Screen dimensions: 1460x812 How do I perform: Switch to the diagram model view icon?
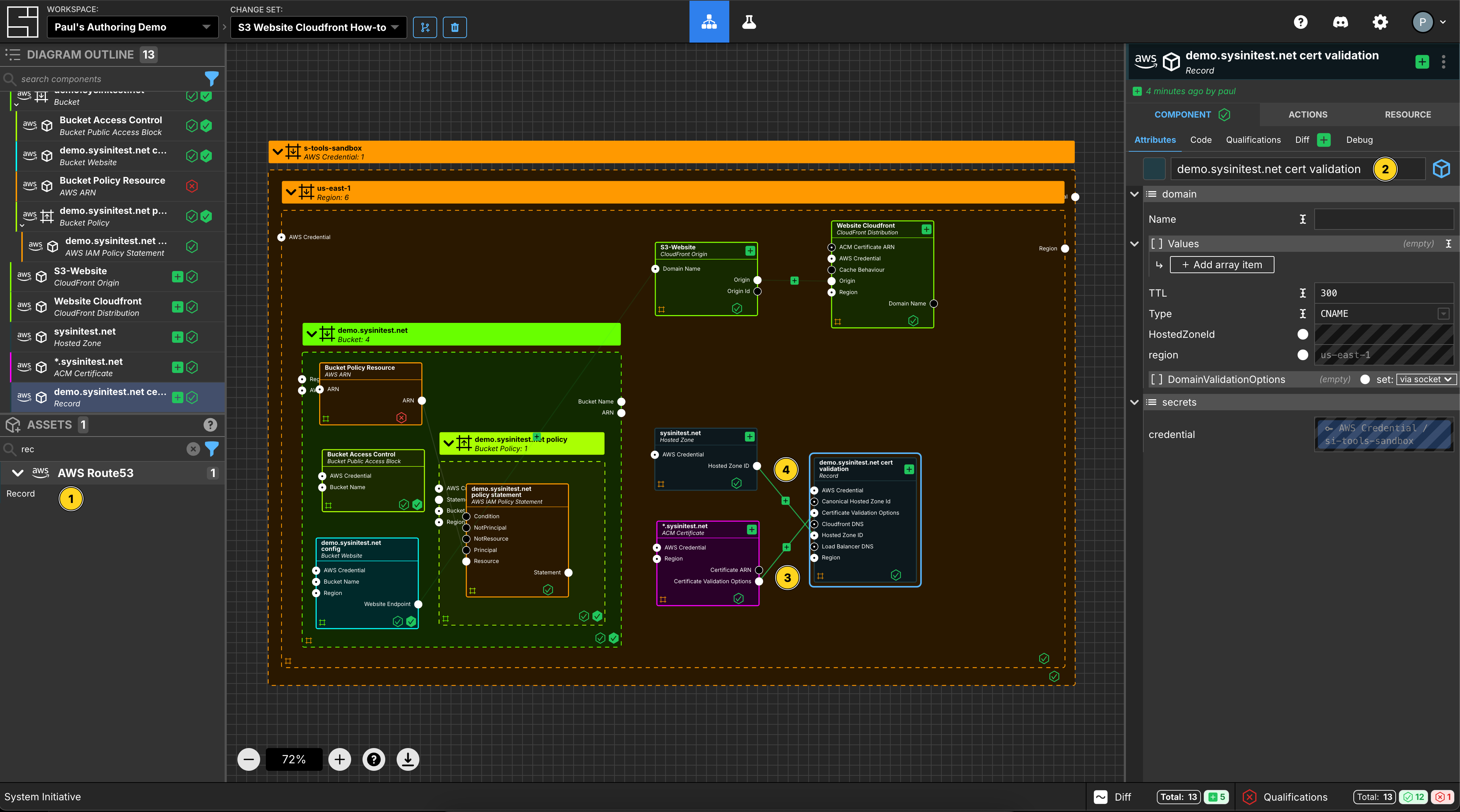point(709,22)
